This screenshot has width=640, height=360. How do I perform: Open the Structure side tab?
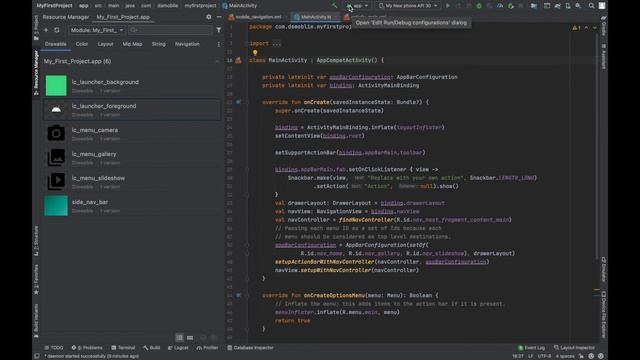36,241
